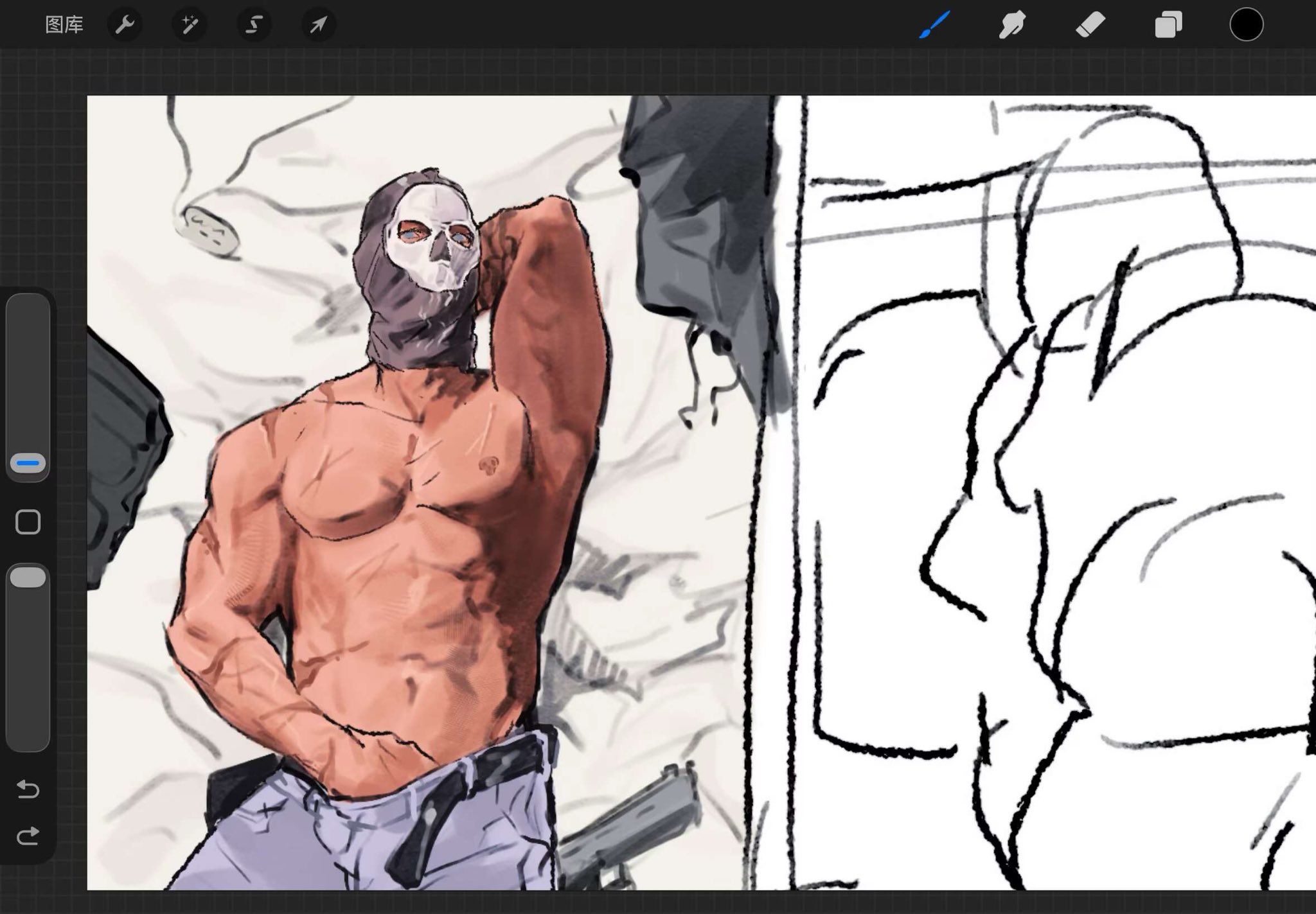This screenshot has width=1316, height=914.
Task: Tap the square modify button in sidebar
Action: click(x=28, y=522)
